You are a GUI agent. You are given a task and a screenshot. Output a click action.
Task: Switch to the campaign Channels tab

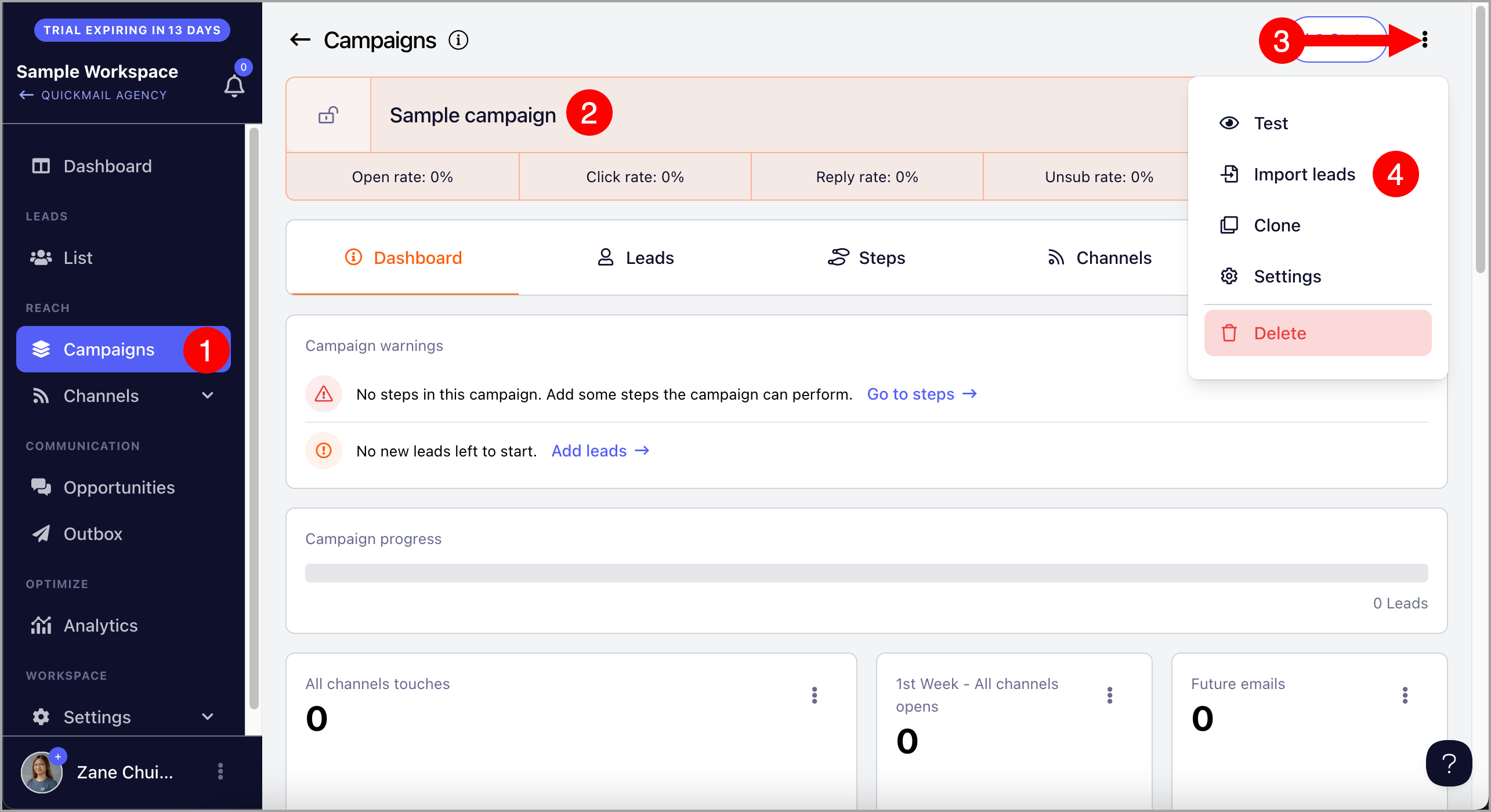click(1099, 258)
